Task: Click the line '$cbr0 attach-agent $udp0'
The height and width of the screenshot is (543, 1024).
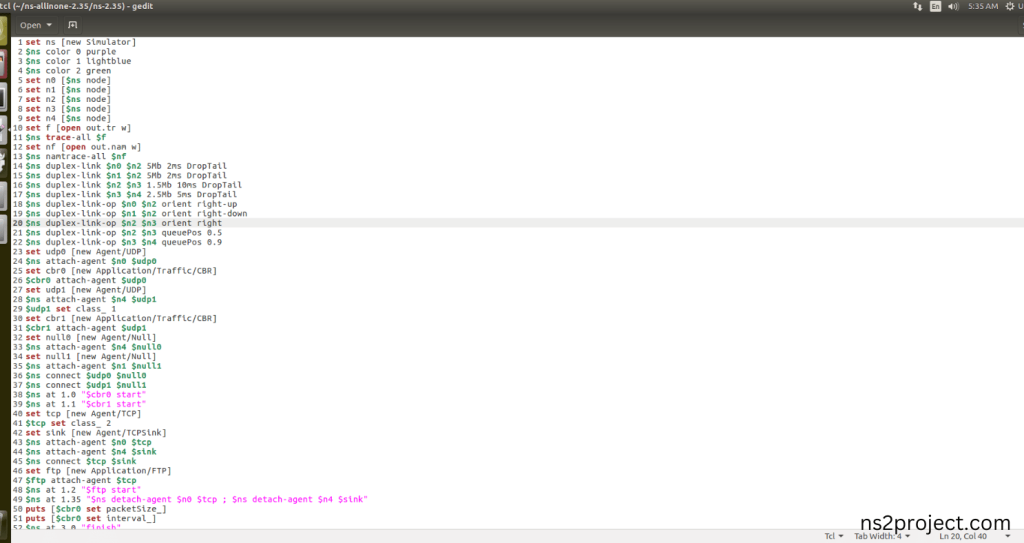Action: point(86,280)
